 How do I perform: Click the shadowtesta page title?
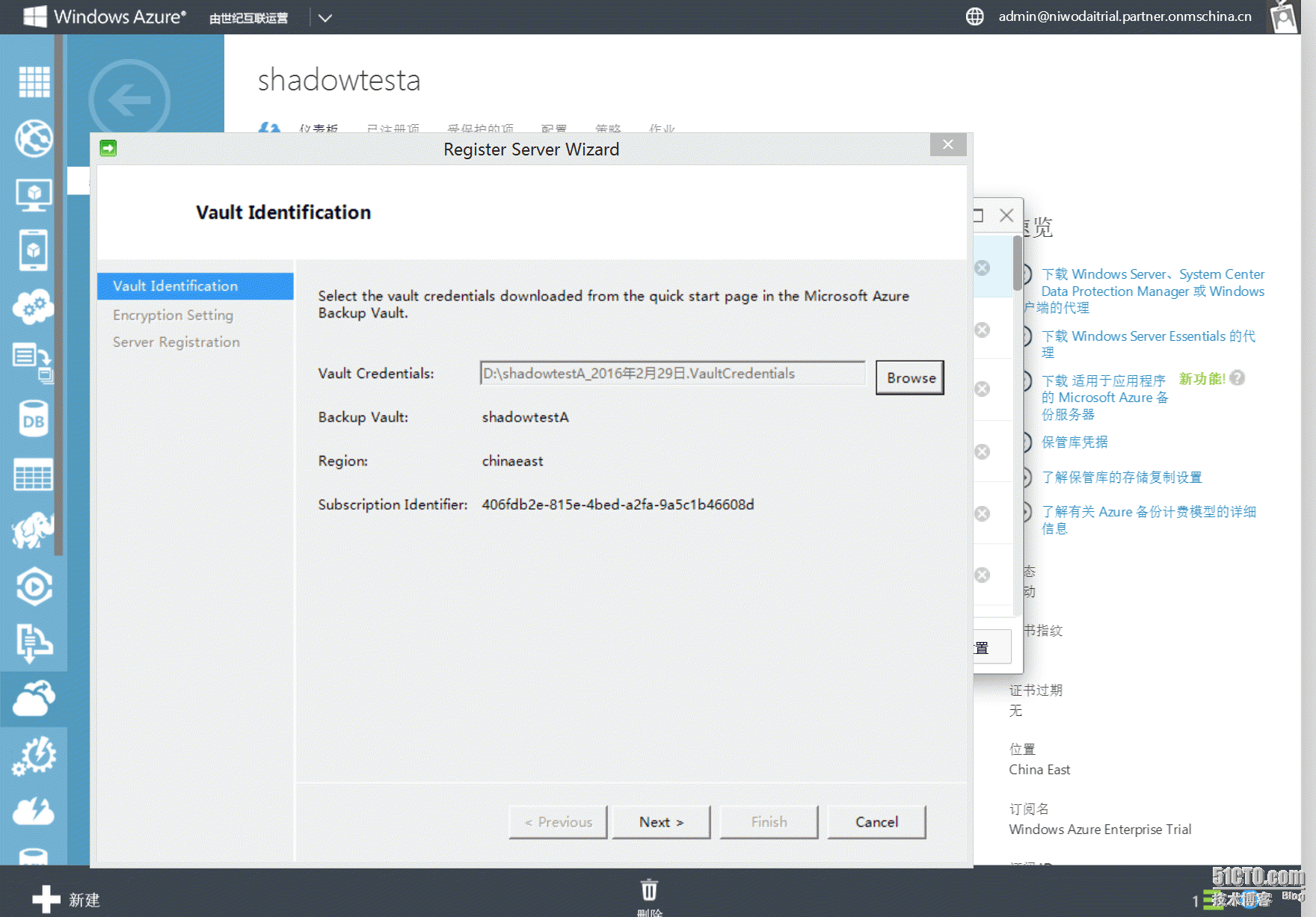coord(339,80)
